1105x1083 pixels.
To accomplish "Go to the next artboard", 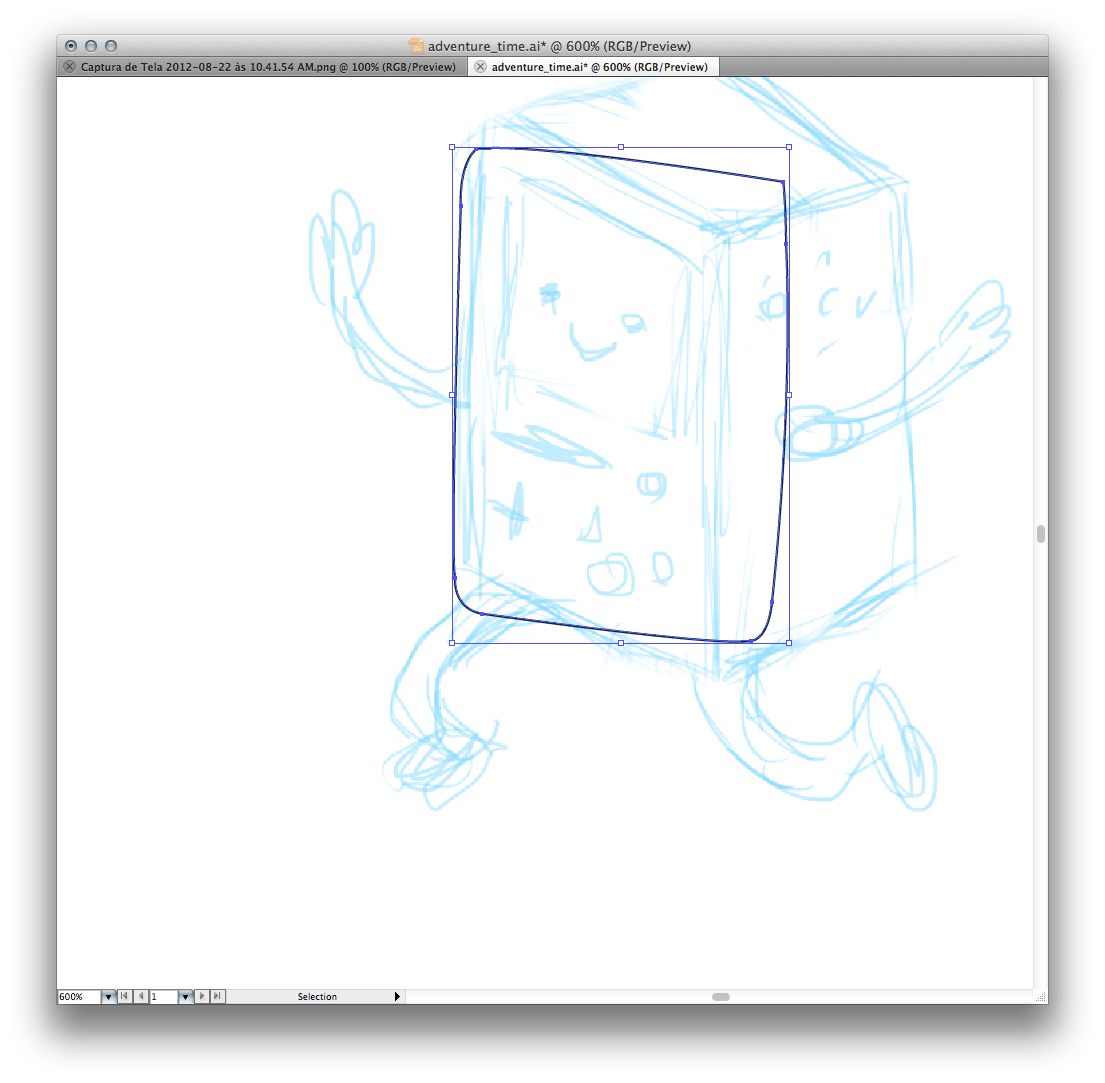I will (x=201, y=996).
